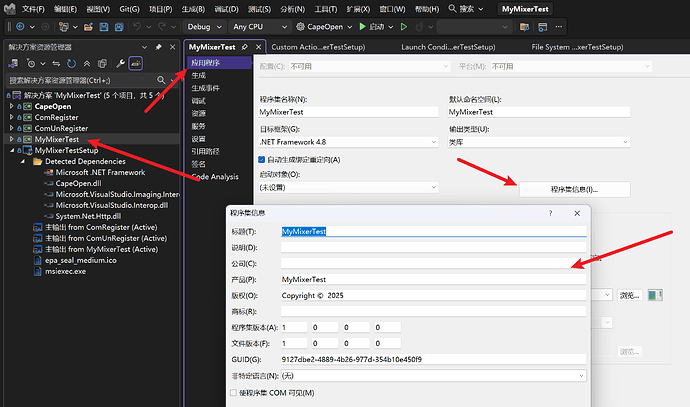690x407 pixels.
Task: Click the 程序集信息(I)... button
Action: (574, 189)
